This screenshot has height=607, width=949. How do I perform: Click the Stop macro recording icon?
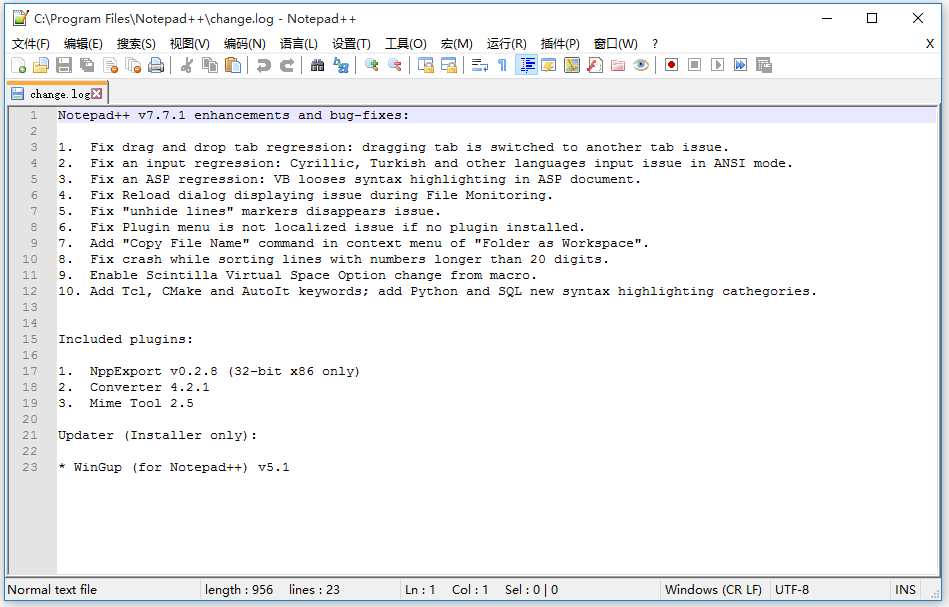(x=694, y=65)
